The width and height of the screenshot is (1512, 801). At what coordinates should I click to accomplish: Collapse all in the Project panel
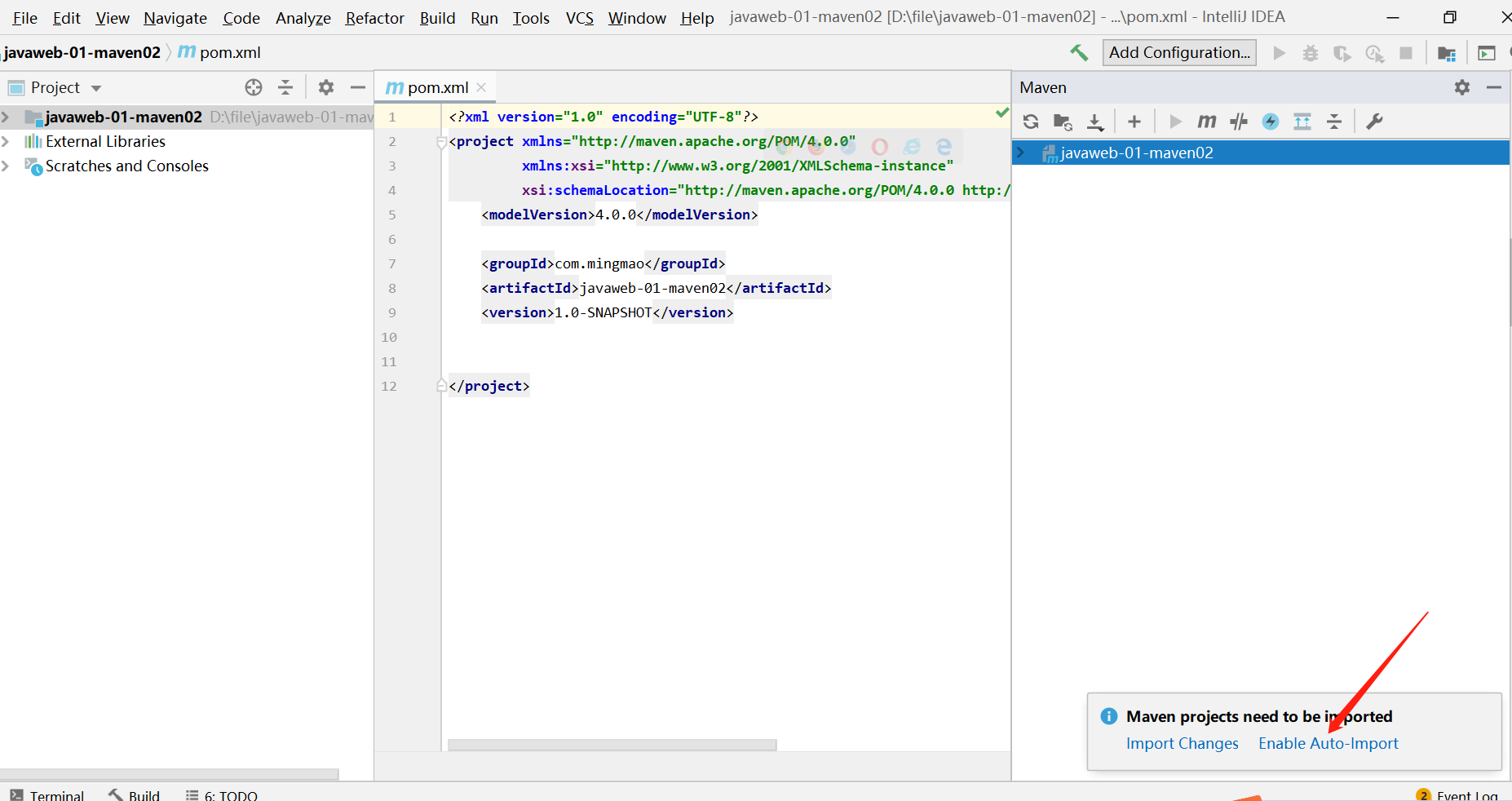[x=285, y=87]
